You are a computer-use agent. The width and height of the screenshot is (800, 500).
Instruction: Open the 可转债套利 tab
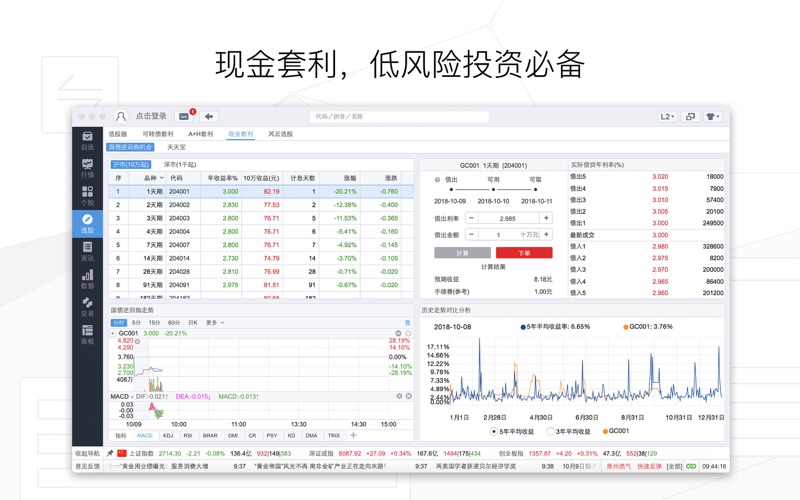(158, 134)
